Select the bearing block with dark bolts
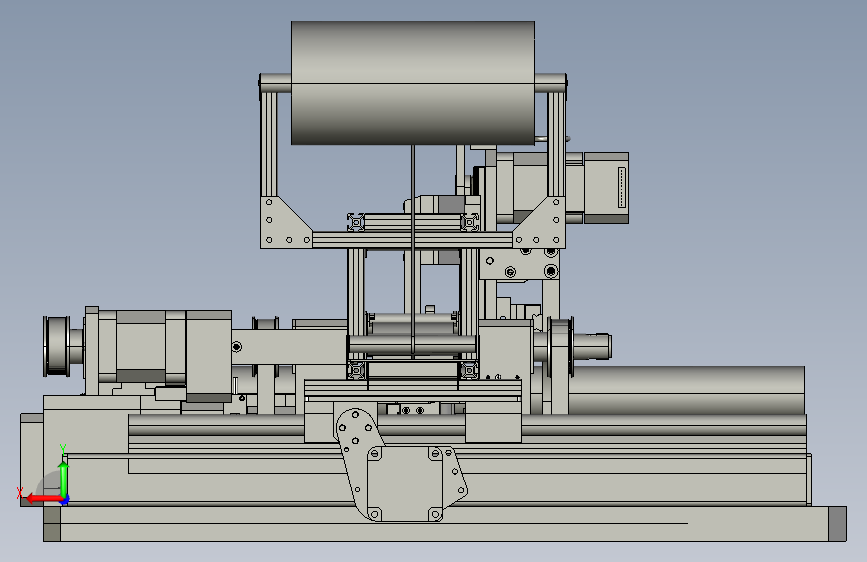This screenshot has height=562, width=867. 520,265
